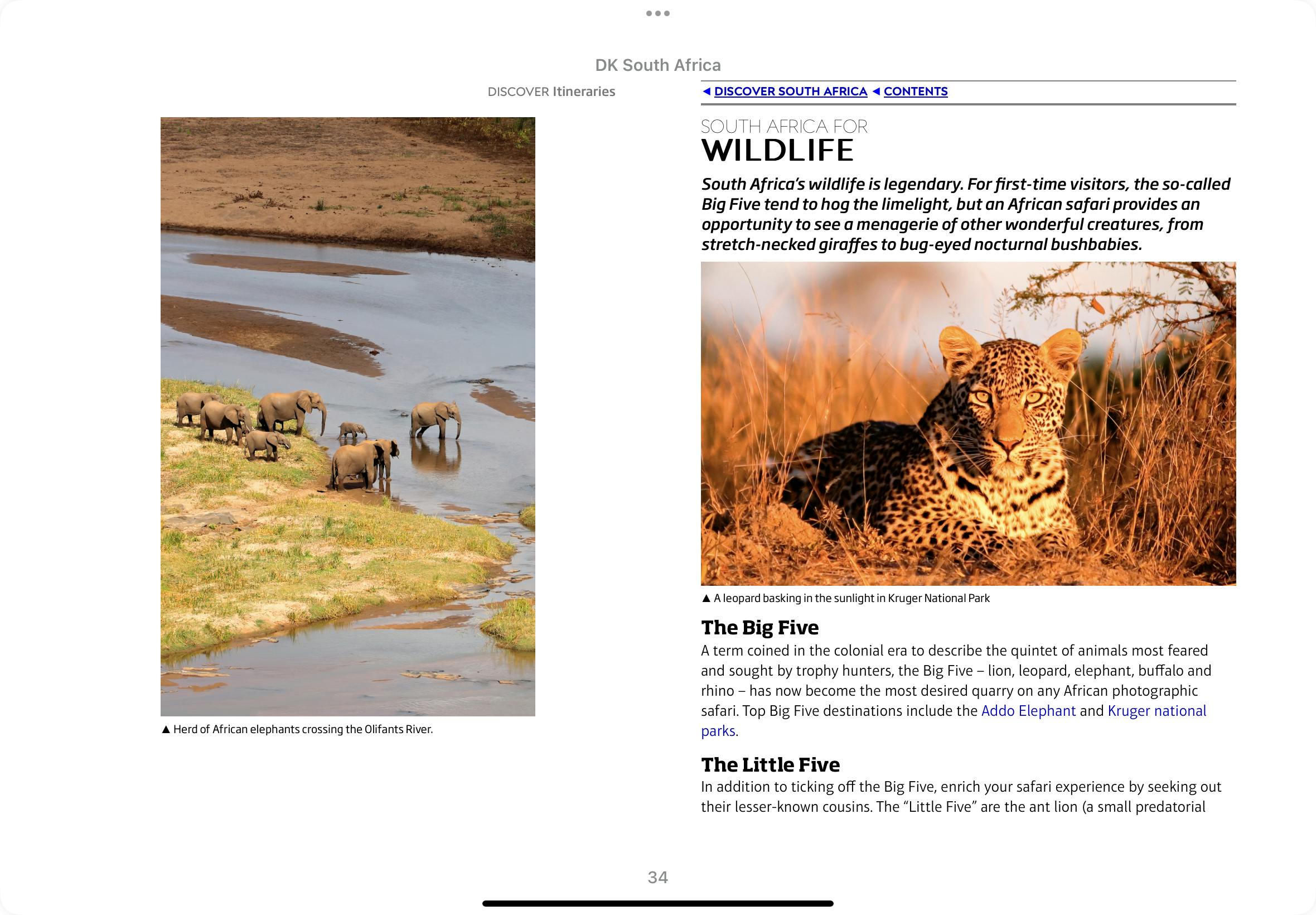
Task: Click the arrow before DISCOVER SOUTH AFRICA
Action: pos(707,91)
